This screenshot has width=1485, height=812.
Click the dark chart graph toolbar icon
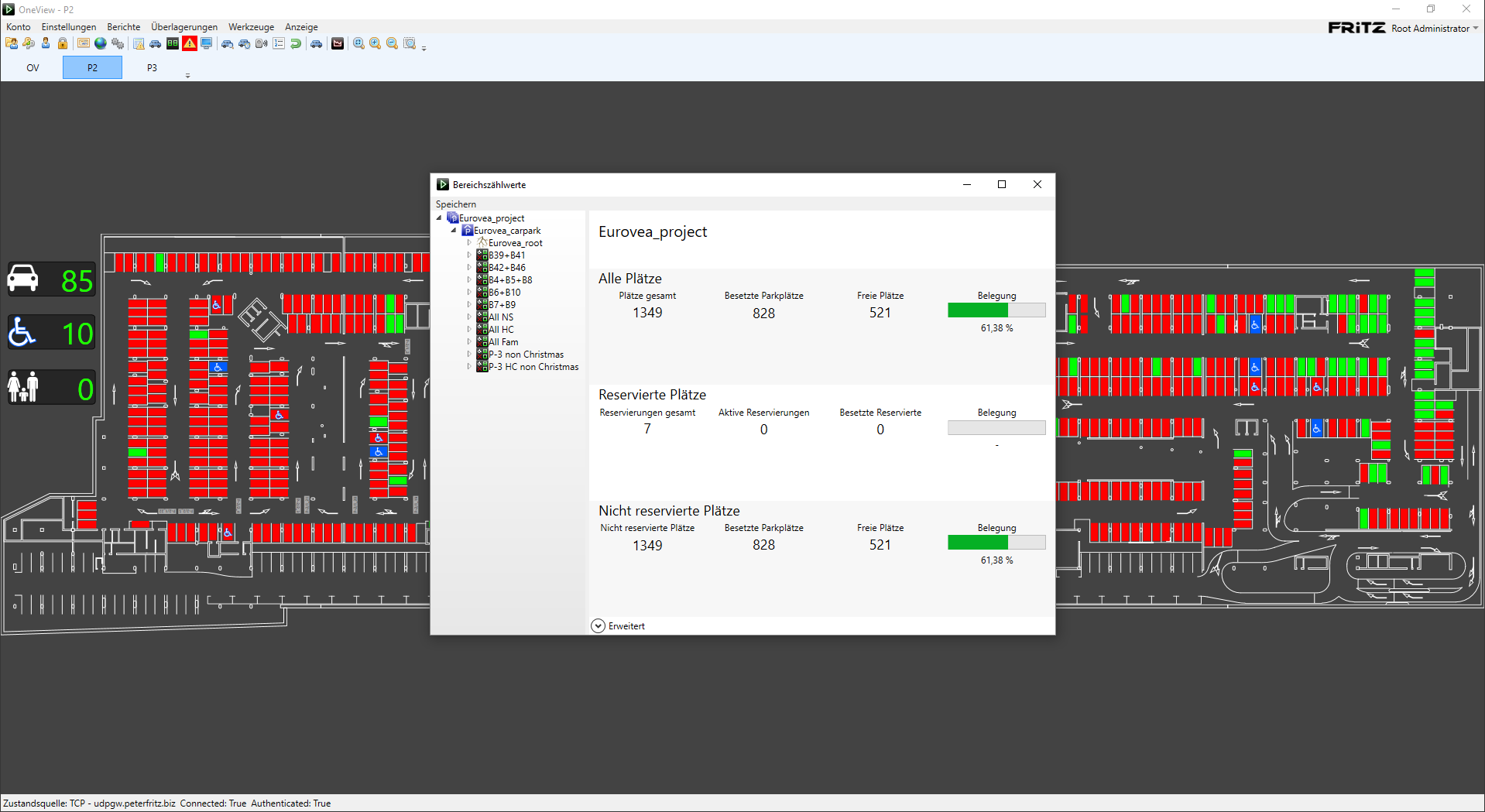(338, 43)
